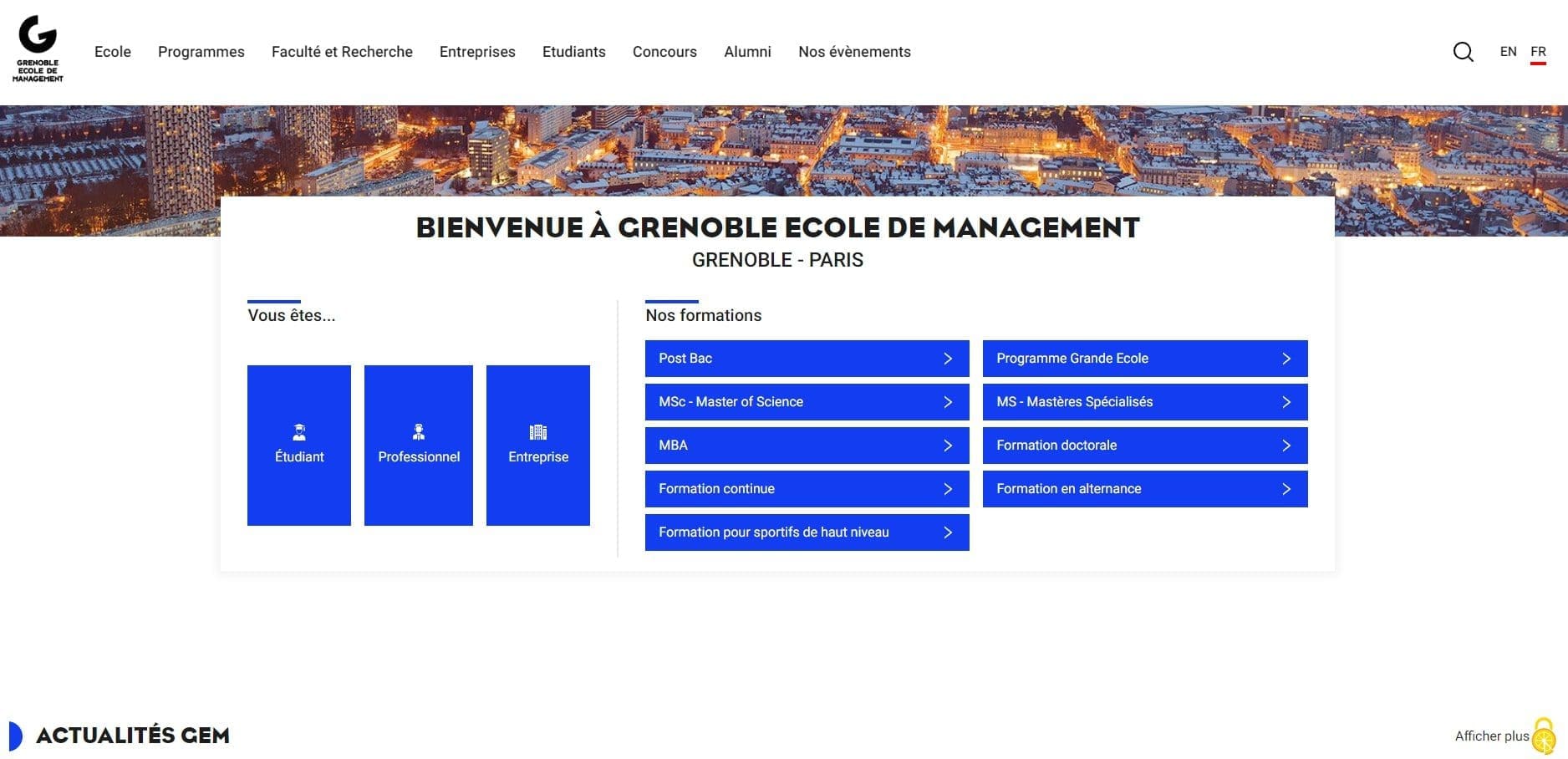
Task: Open the search magnifier icon
Action: (x=1463, y=52)
